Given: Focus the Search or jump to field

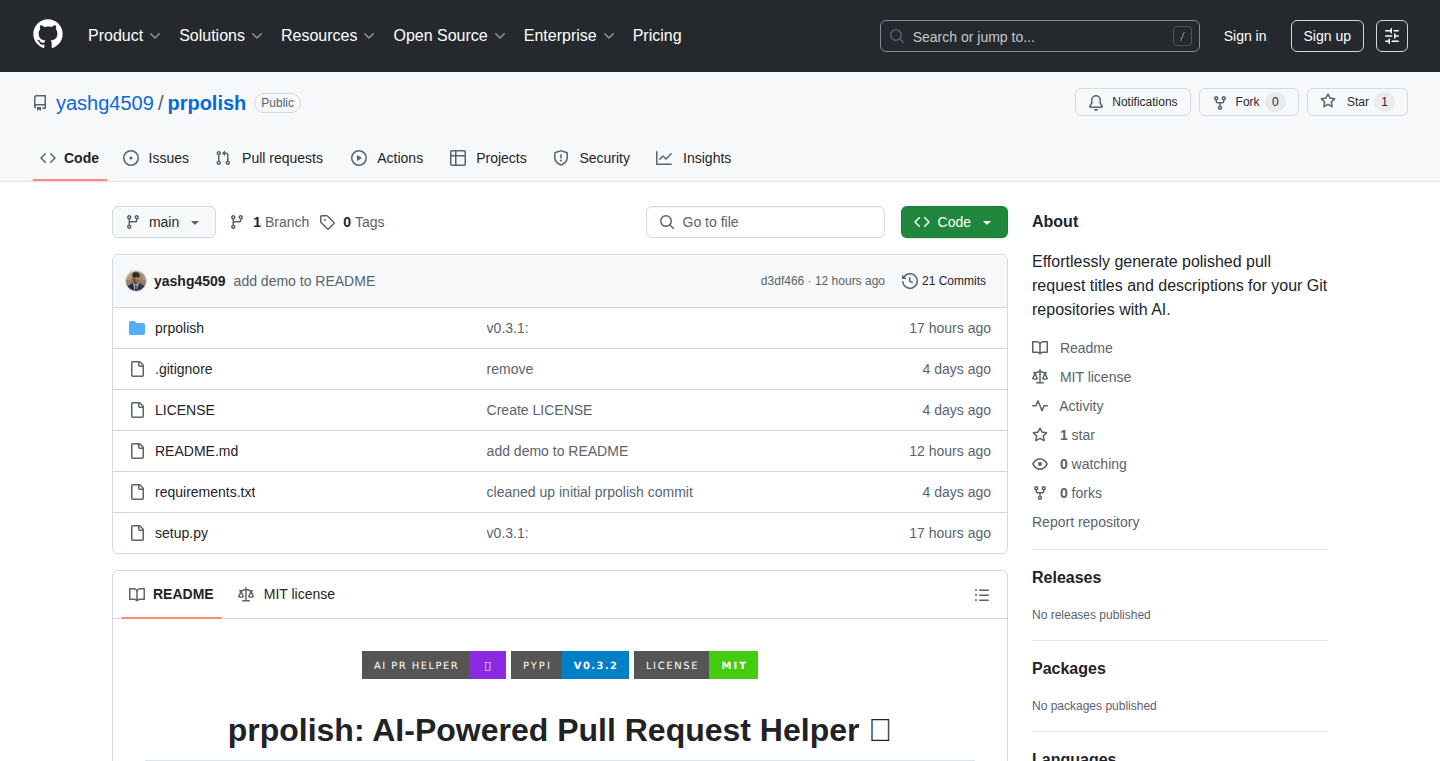Looking at the screenshot, I should tap(1040, 36).
